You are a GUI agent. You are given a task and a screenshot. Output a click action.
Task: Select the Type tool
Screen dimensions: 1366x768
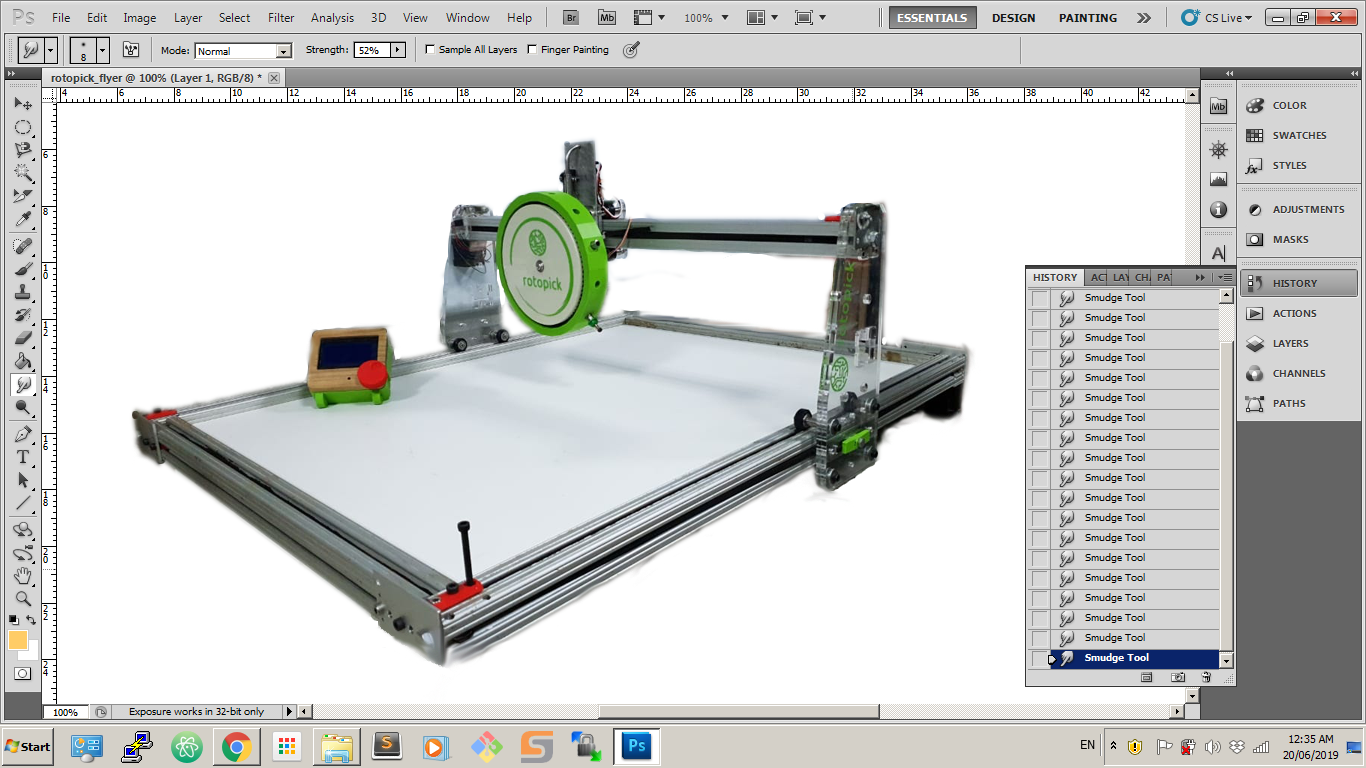pos(23,457)
